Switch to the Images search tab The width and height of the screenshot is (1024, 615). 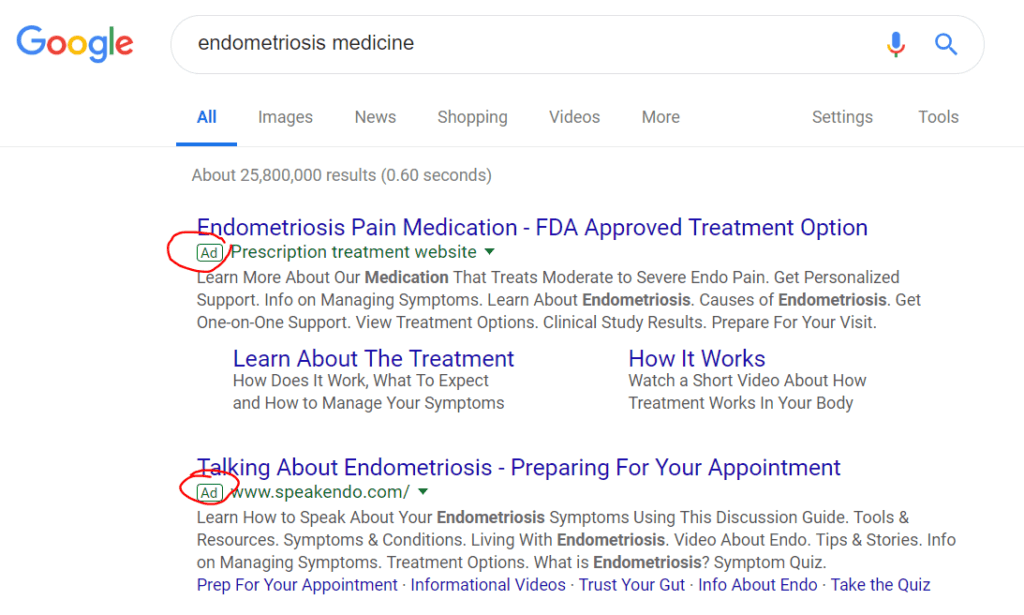point(285,117)
